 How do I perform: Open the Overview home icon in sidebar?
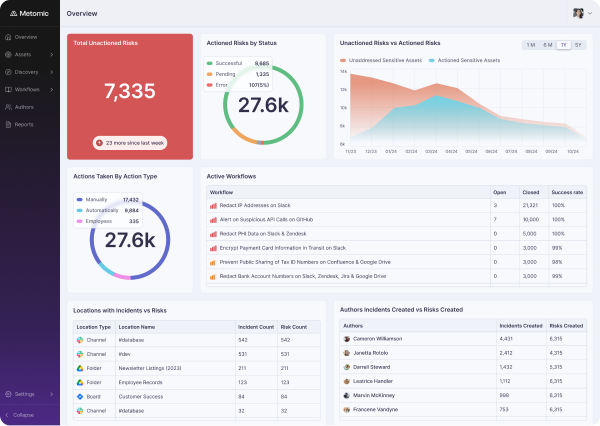tap(8, 37)
